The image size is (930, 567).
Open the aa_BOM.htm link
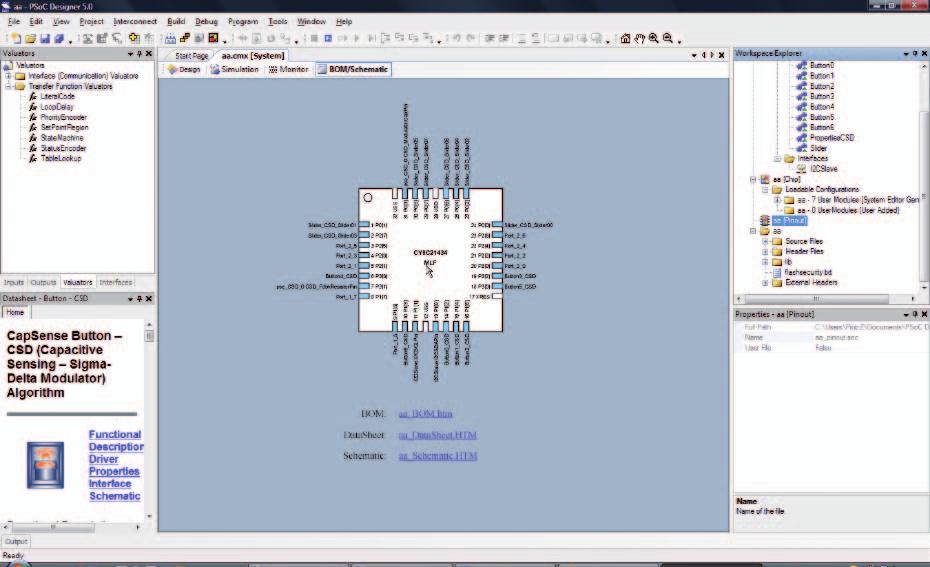click(x=425, y=413)
